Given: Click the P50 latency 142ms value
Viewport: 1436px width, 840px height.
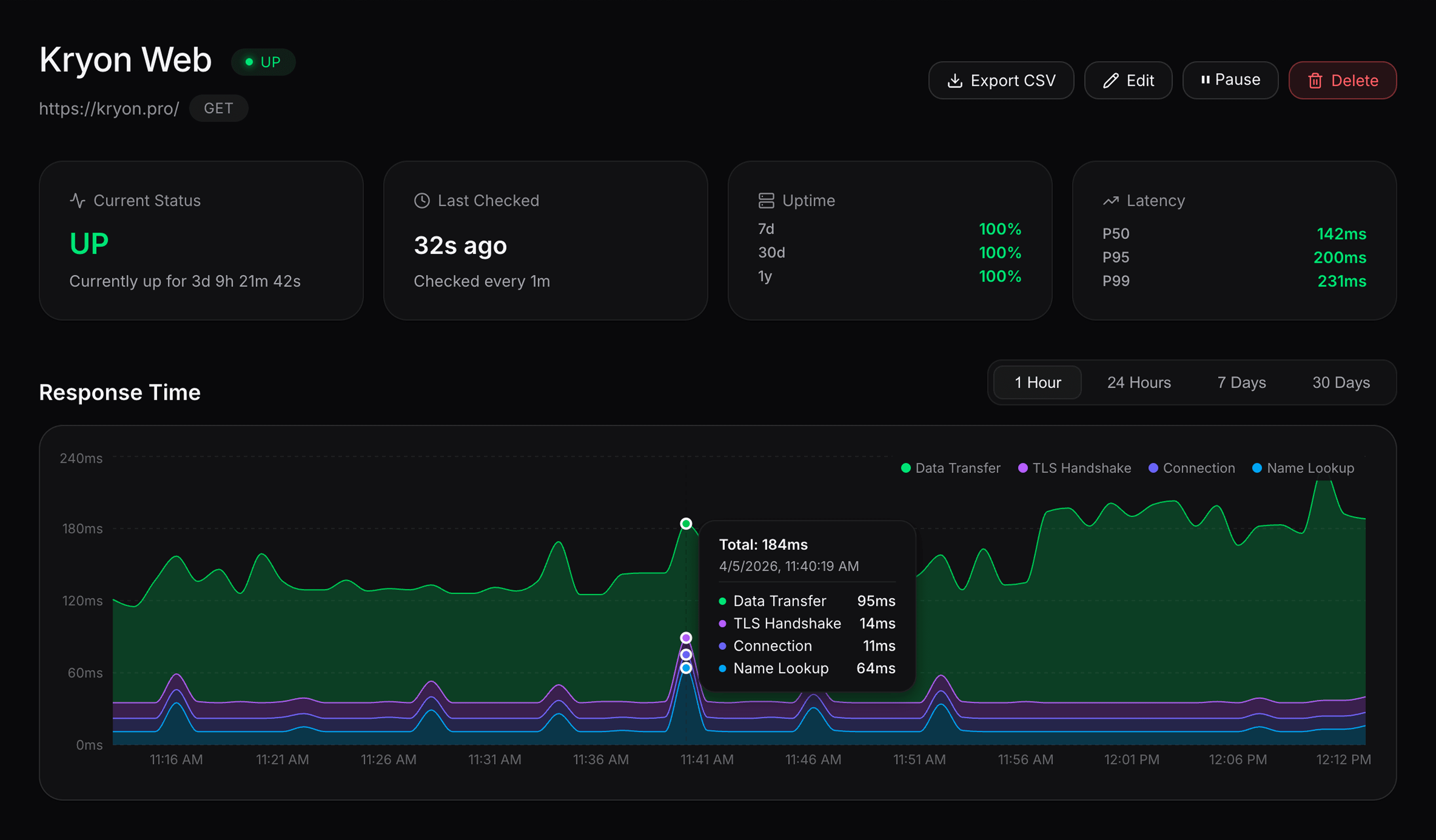Looking at the screenshot, I should (1341, 234).
